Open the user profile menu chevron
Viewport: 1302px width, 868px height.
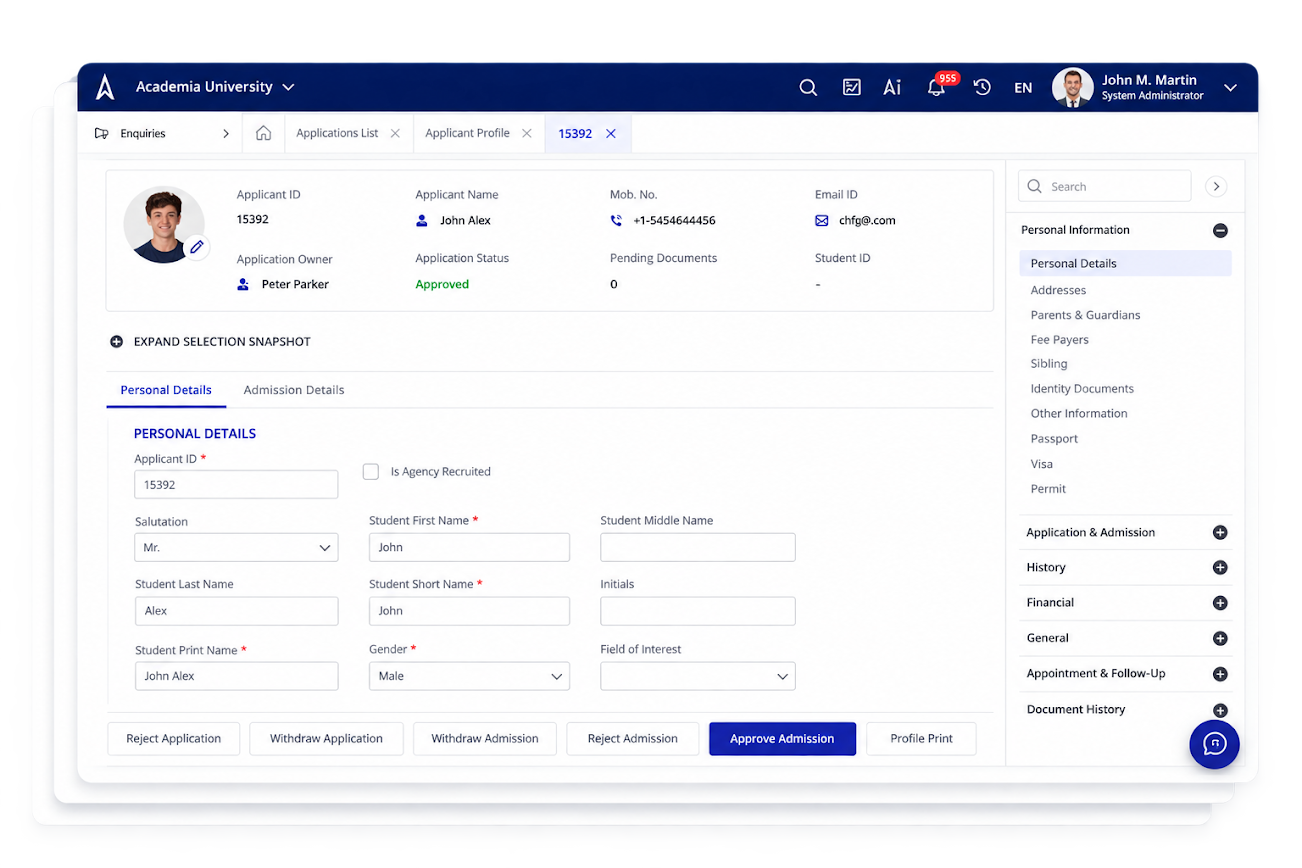(x=1231, y=88)
